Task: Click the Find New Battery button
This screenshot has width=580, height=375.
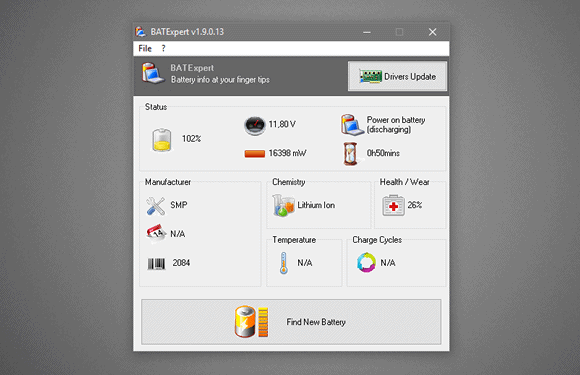Action: (x=291, y=322)
